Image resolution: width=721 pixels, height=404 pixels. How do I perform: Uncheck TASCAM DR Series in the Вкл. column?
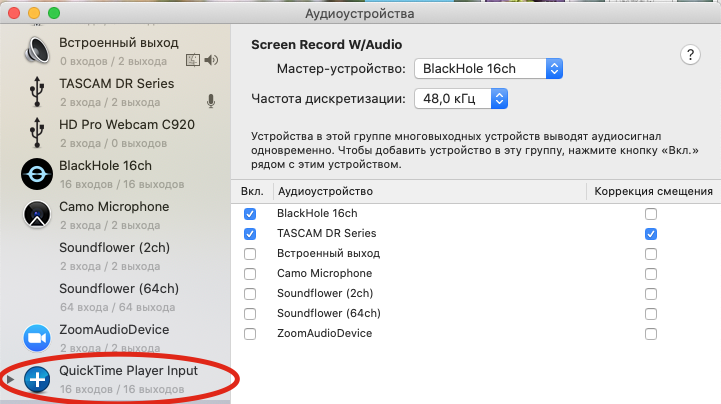(x=250, y=234)
